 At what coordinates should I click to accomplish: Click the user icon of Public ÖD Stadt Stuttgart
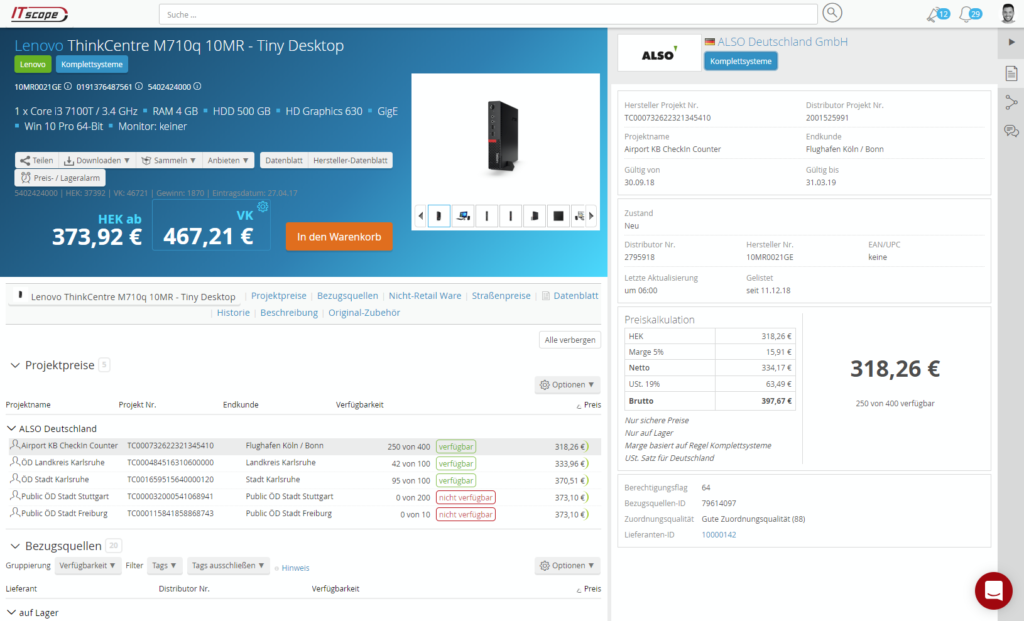(x=14, y=496)
